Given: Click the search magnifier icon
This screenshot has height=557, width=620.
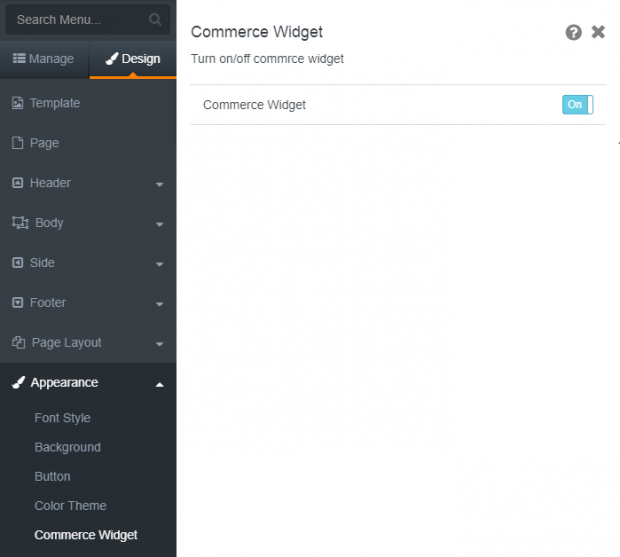Looking at the screenshot, I should point(155,19).
